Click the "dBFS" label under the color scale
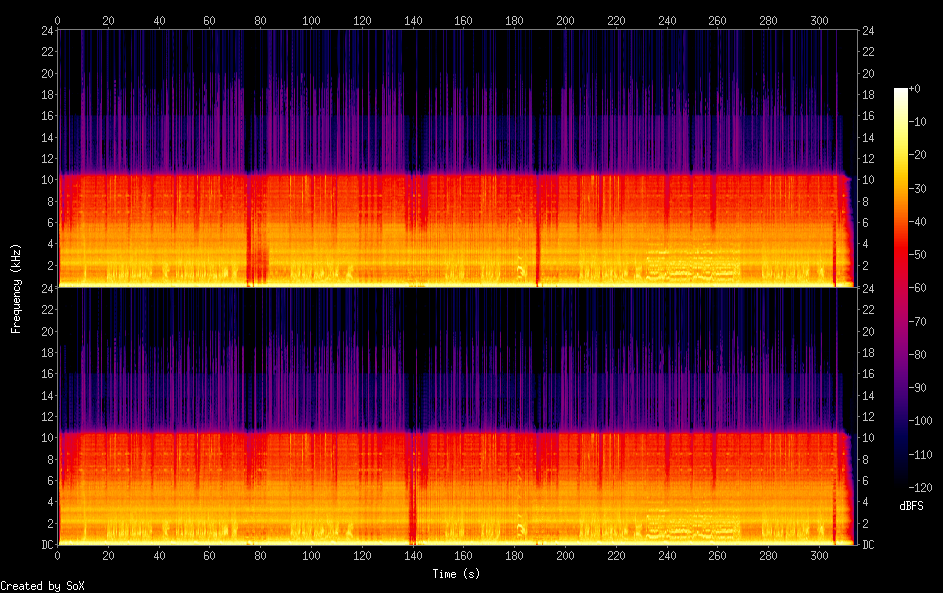Viewport: 943px width, 593px height. (x=911, y=506)
